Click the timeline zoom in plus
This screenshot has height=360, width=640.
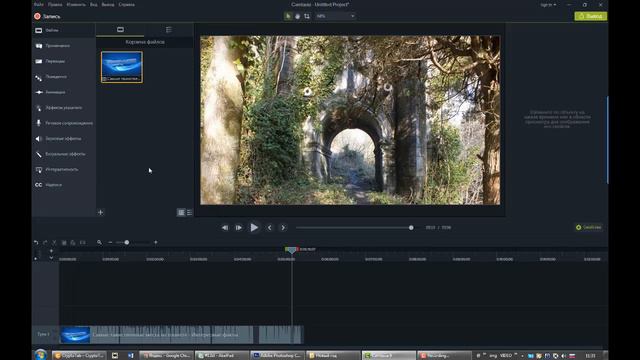click(x=156, y=242)
